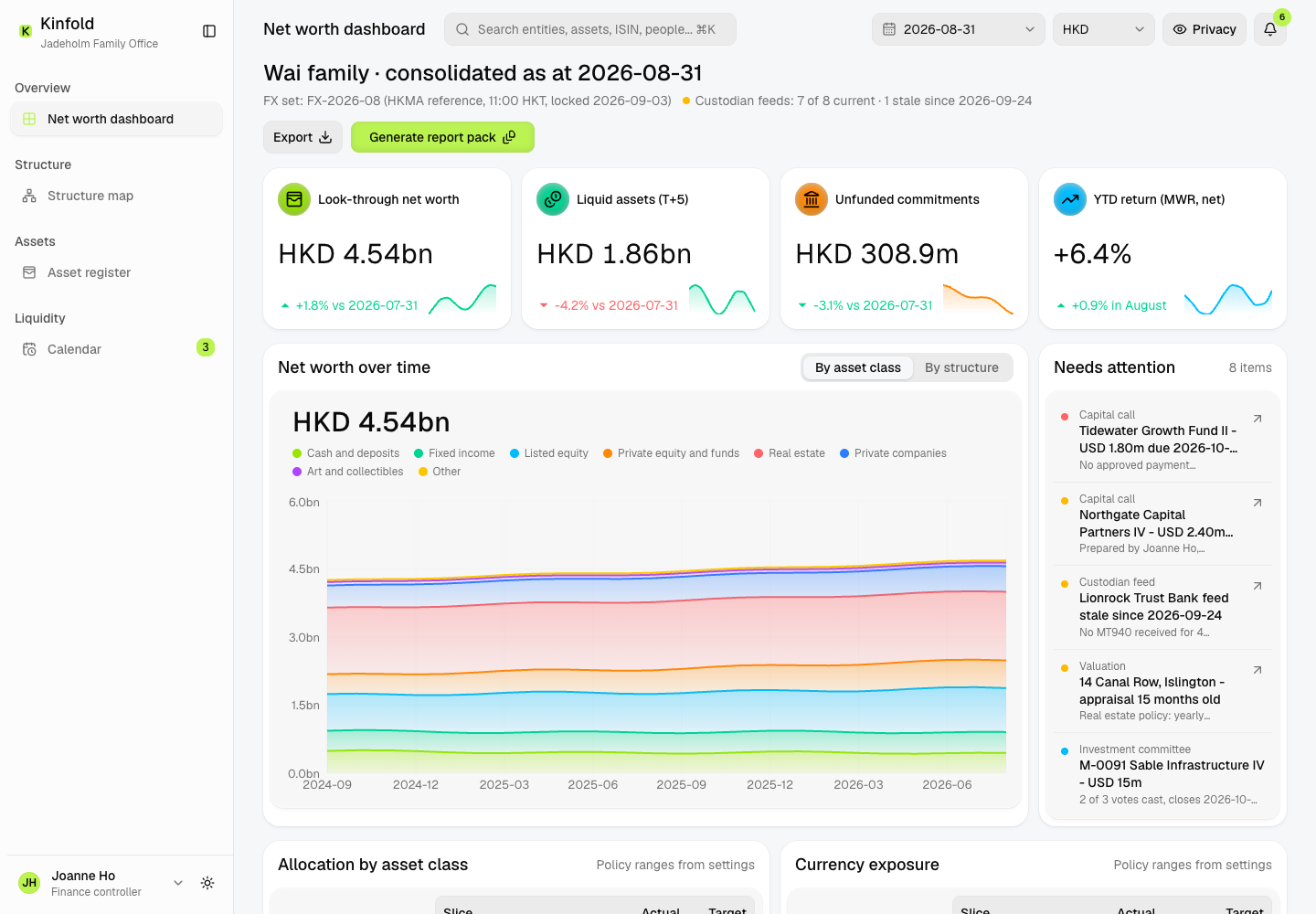This screenshot has width=1316, height=914.
Task: Click 'Policy ranges from settings' under Currency exposure
Action: click(x=1193, y=865)
